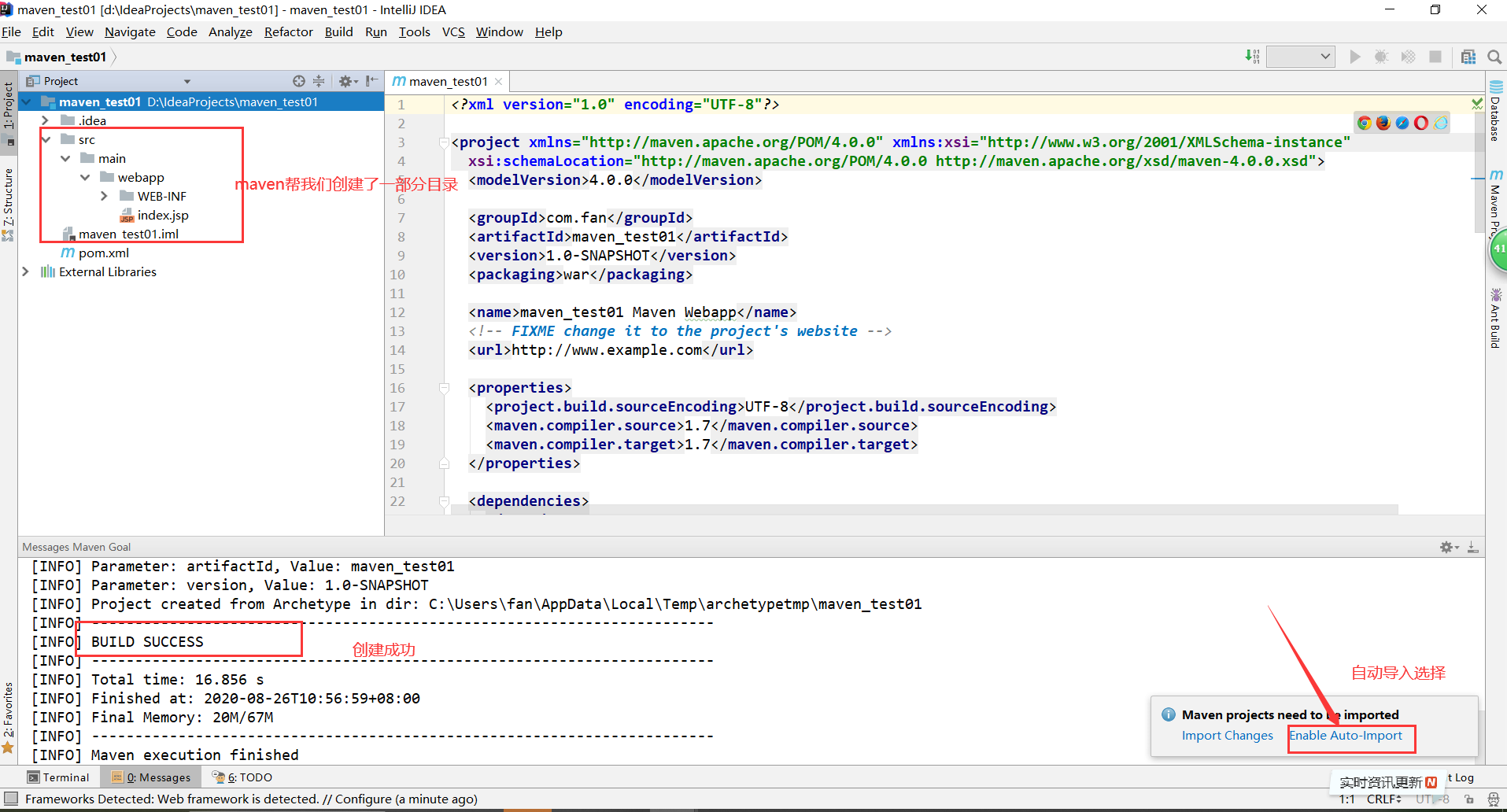Switch to the 0: Messages tab
The height and width of the screenshot is (812, 1507).
[x=152, y=777]
